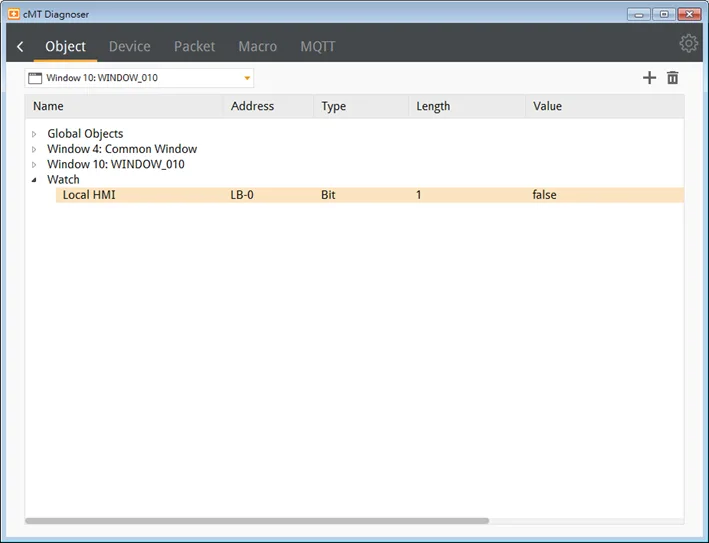
Task: Add a watch item with the plus icon
Action: (x=649, y=78)
